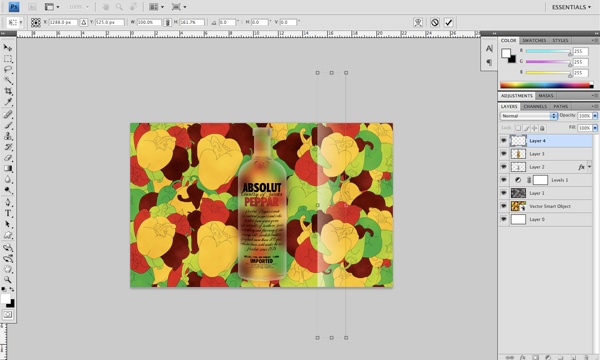Toggle maintain aspect ratio chain link
Viewport: 600px width, 360px height.
pyautogui.click(x=167, y=23)
